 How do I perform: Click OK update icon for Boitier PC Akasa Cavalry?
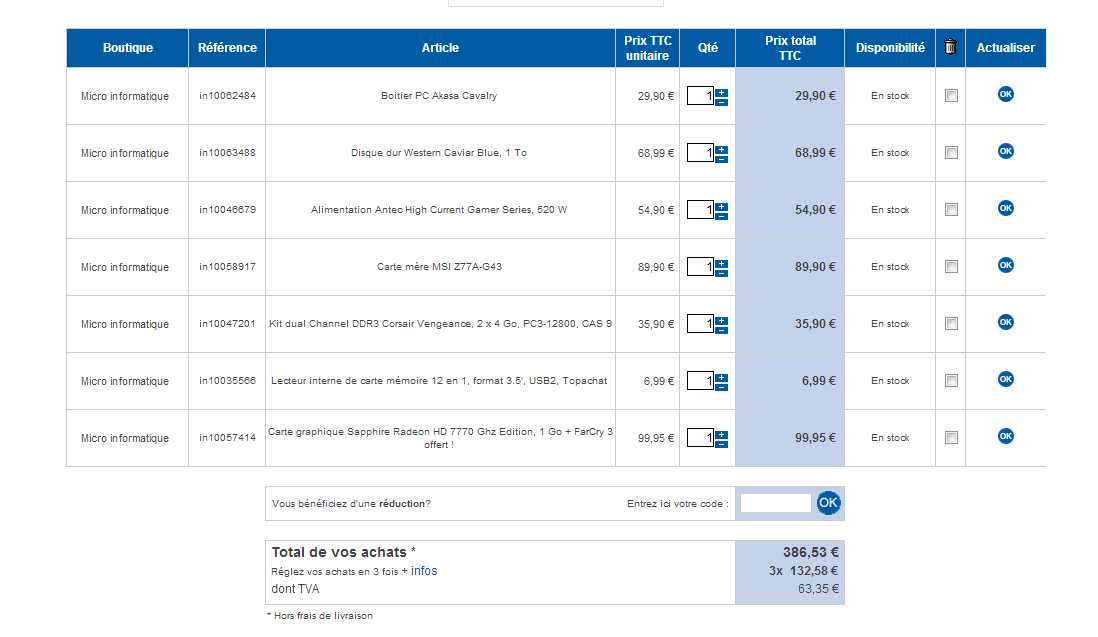[1005, 94]
